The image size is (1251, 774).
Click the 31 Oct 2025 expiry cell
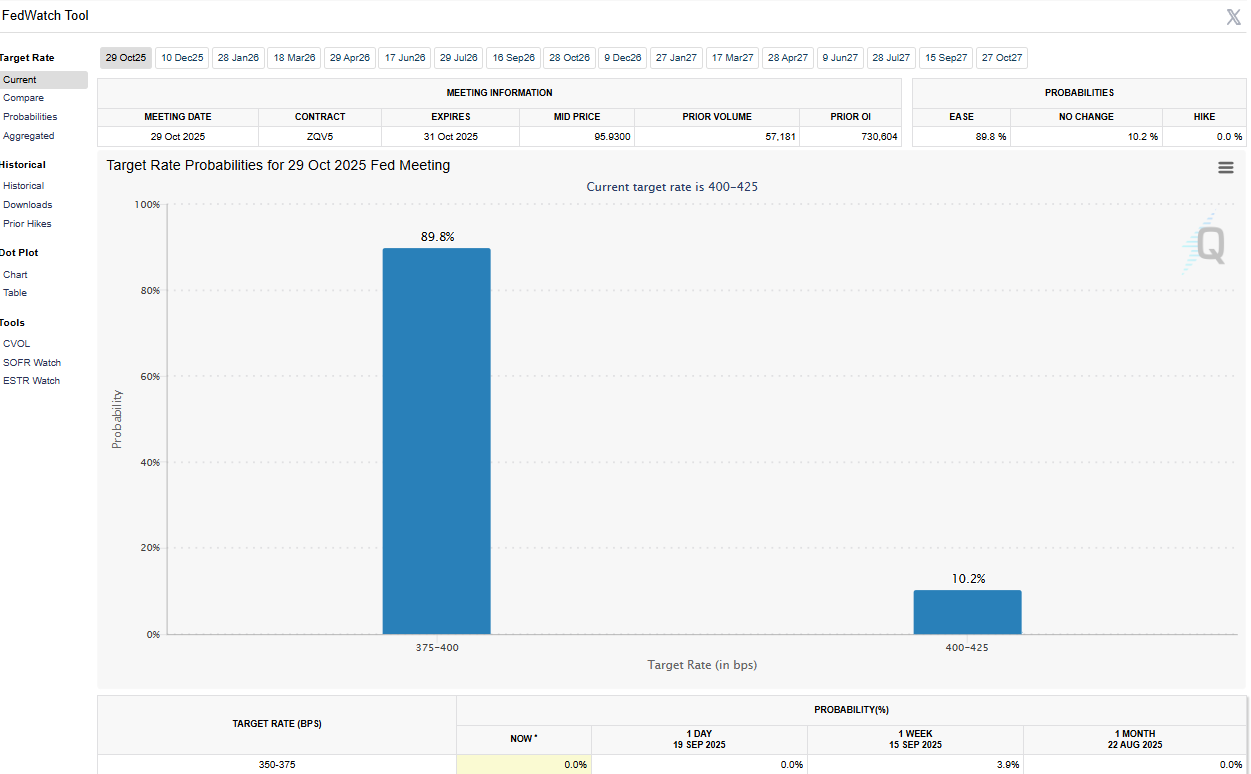451,137
